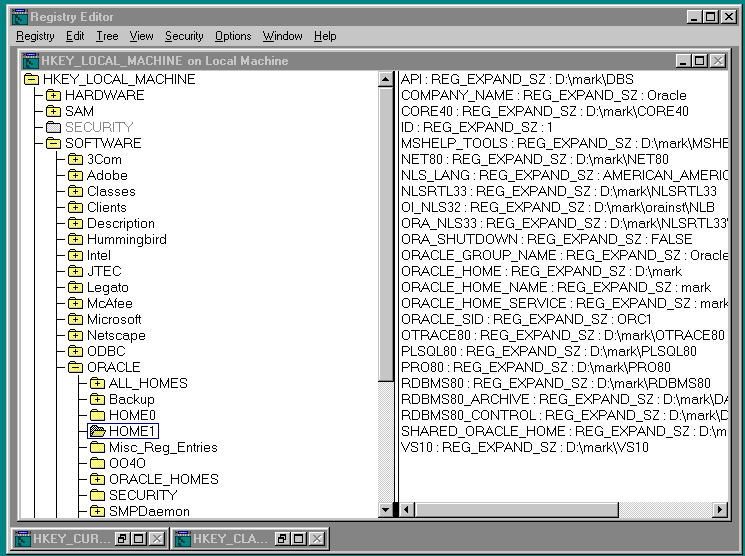Click the open HOME1 folder icon
This screenshot has height=556, width=745.
[x=97, y=431]
